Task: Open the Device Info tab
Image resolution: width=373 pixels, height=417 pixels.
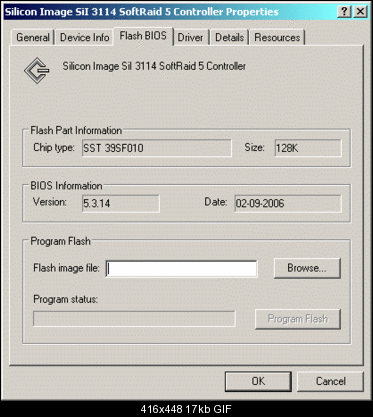Action: [x=84, y=37]
